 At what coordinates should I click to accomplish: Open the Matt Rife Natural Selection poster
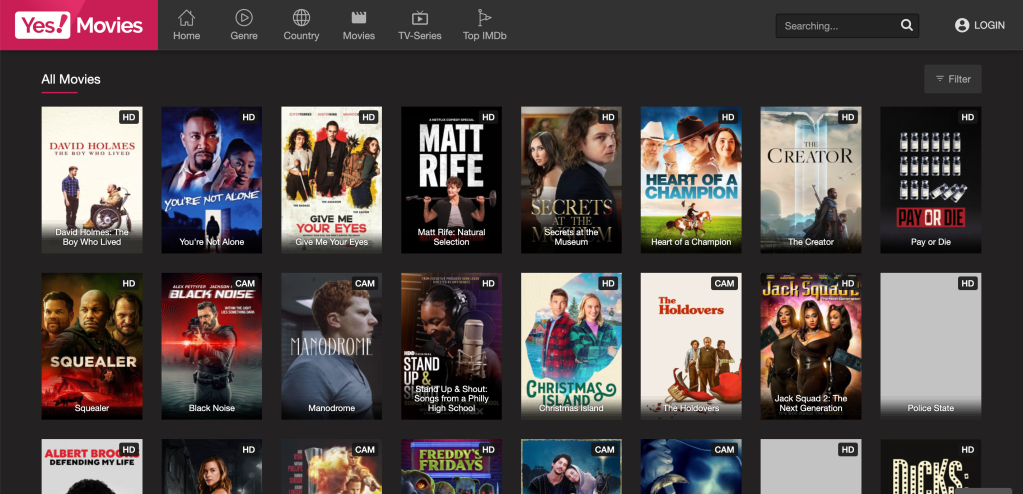click(451, 170)
